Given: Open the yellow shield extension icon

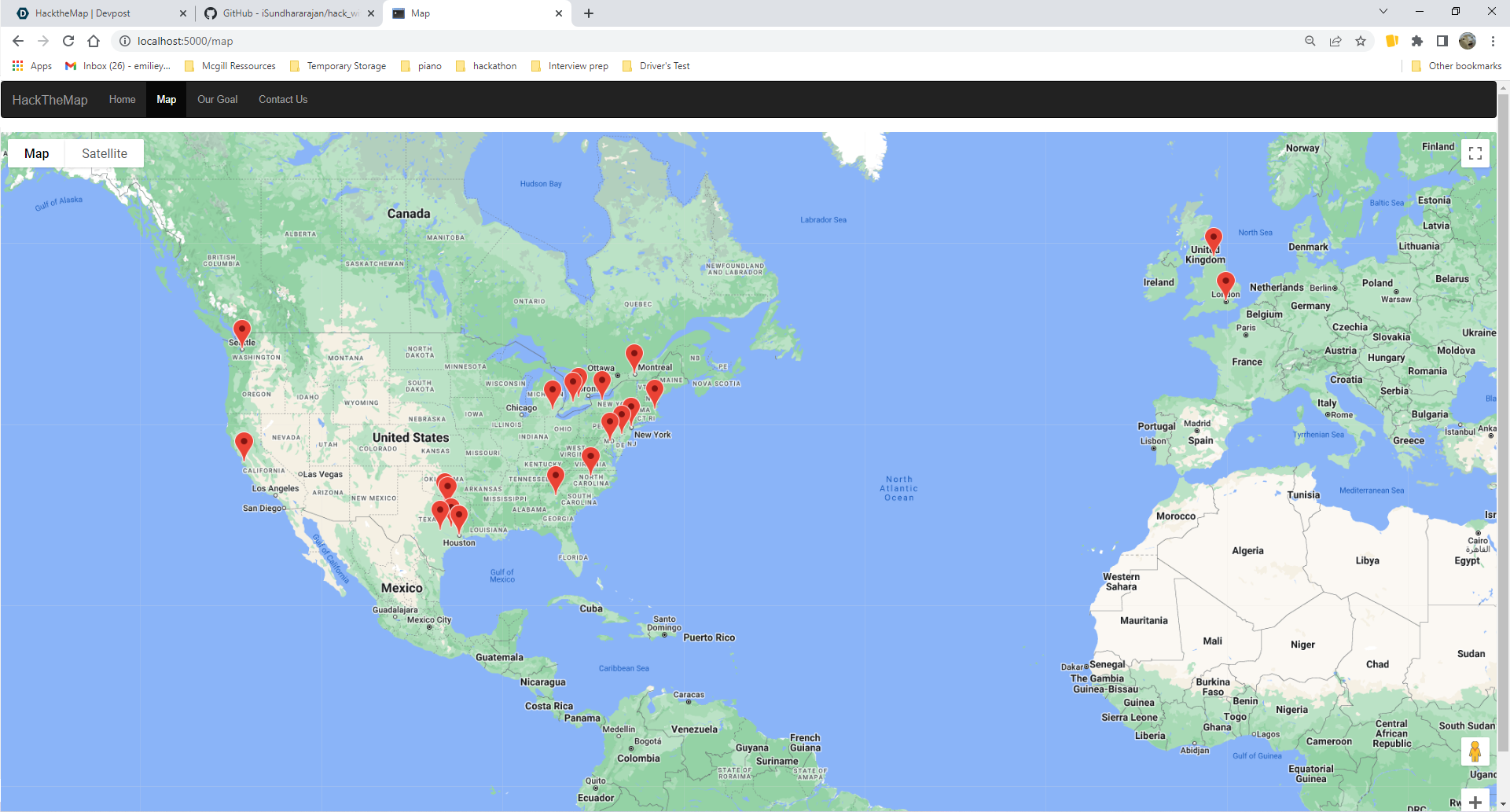Looking at the screenshot, I should [1392, 41].
